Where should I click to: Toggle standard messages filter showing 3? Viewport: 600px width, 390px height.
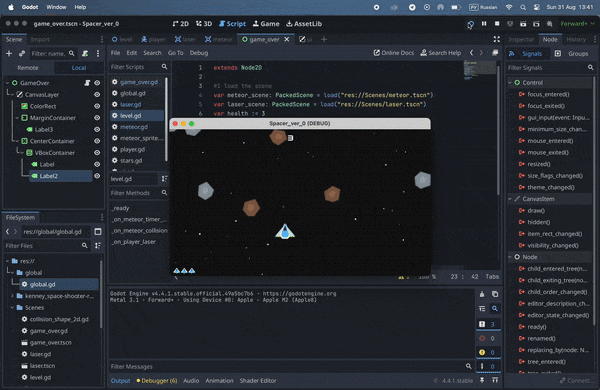[488, 324]
